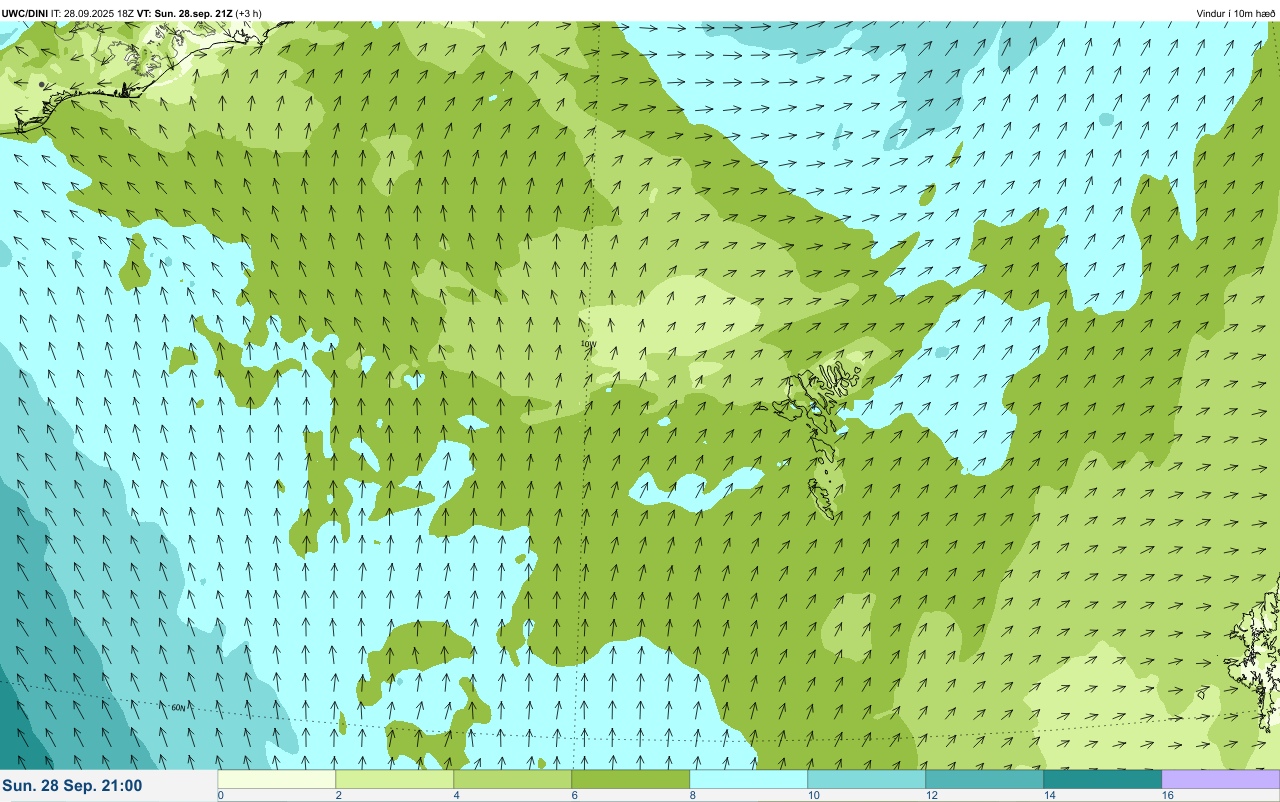Click the 8–10 pale cyan legend swatch
Viewport: 1280px width, 802px height.
pos(749,779)
